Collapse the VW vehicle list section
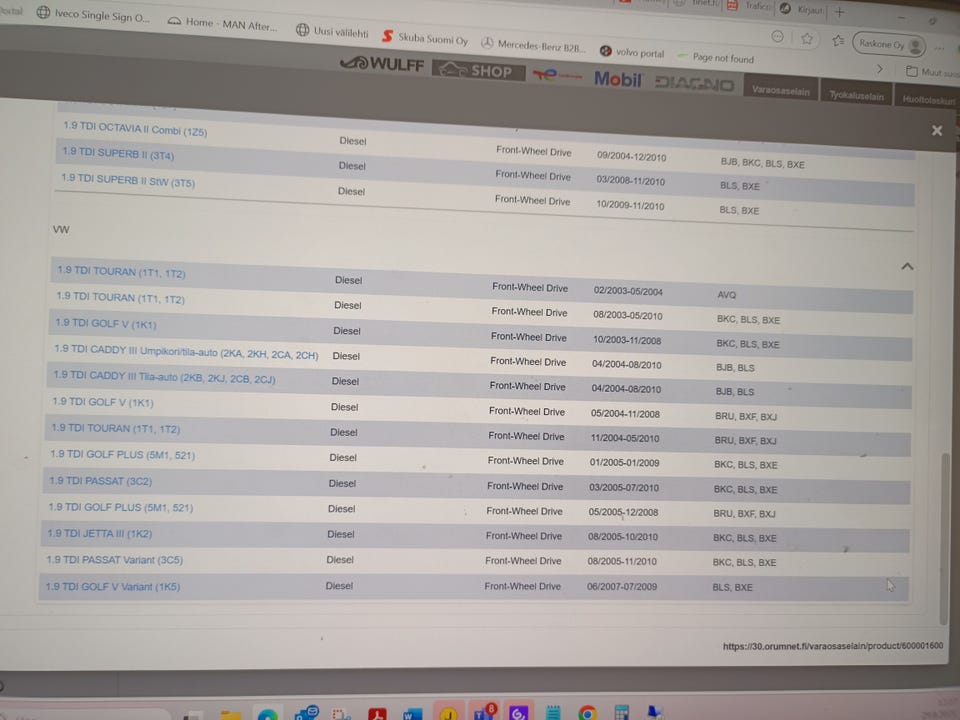The height and width of the screenshot is (720, 960). coord(907,266)
